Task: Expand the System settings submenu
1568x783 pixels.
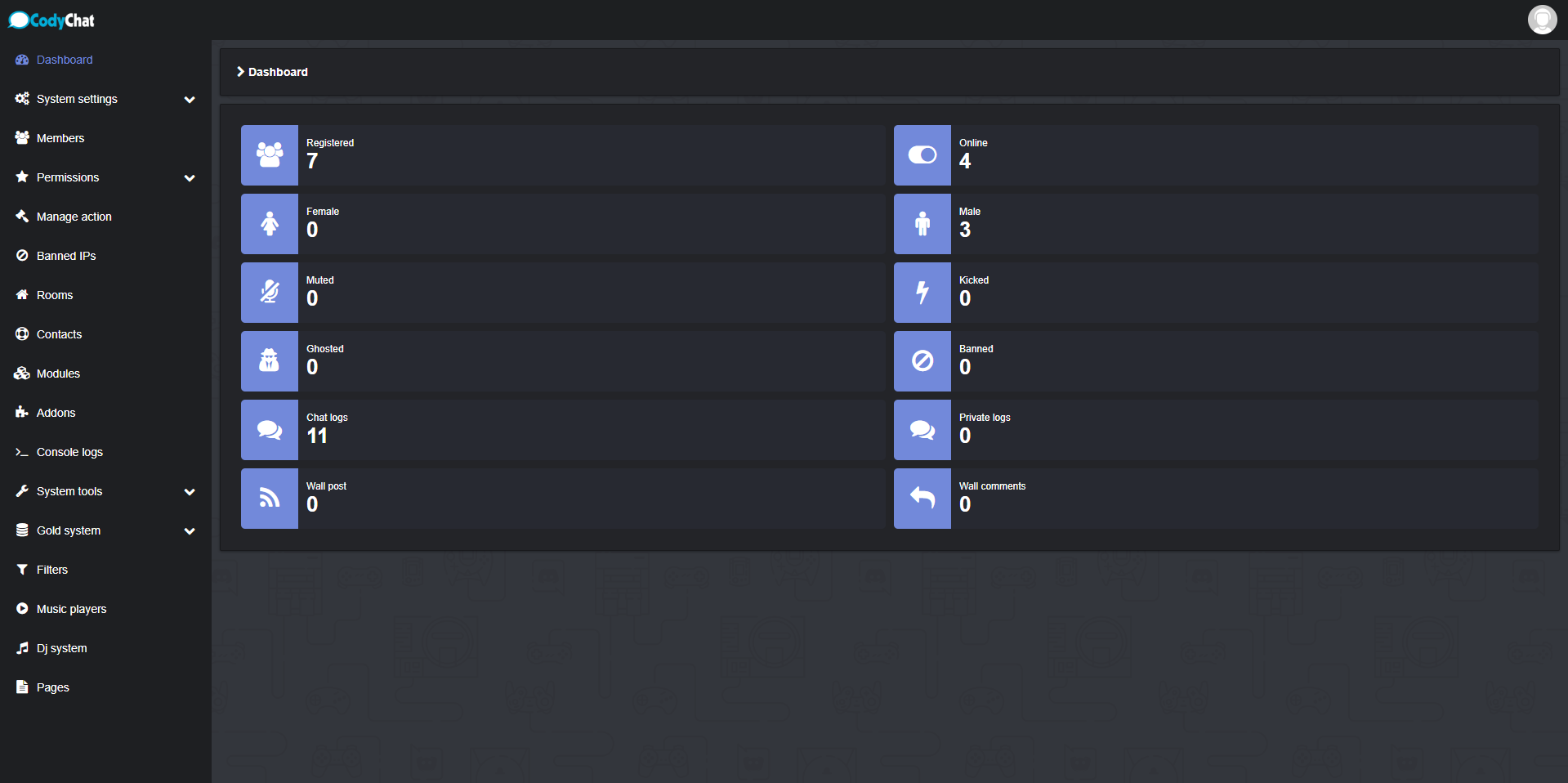Action: coord(190,100)
